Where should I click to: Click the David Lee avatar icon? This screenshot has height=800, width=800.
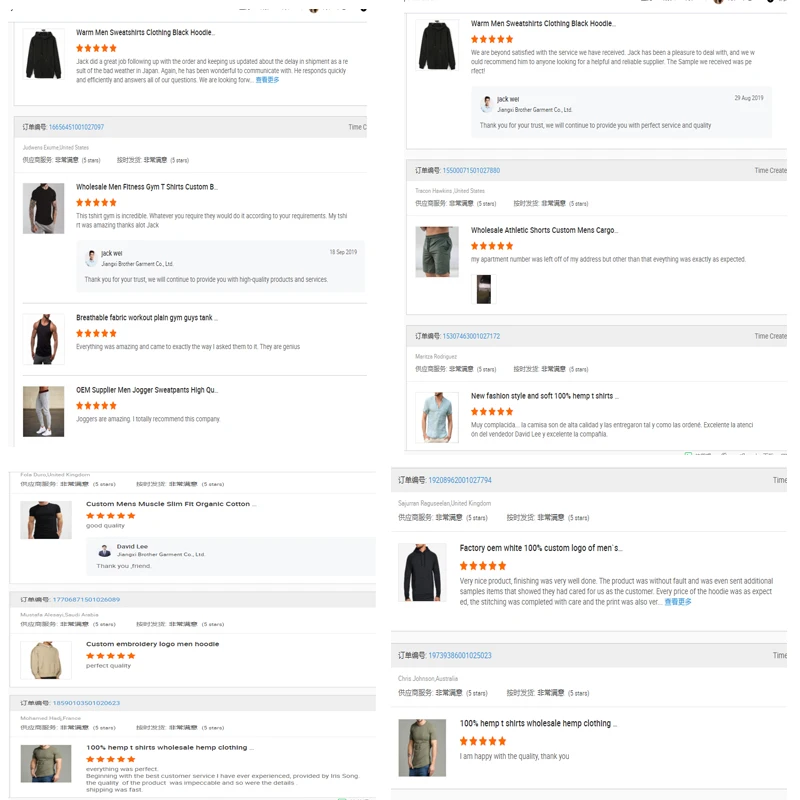coord(105,550)
